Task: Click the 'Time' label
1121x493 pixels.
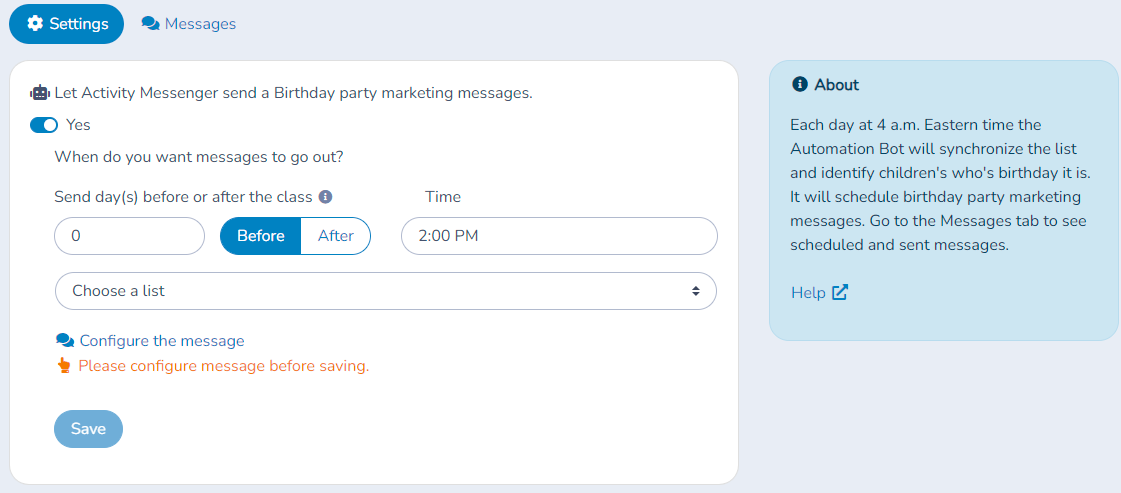Action: 443,196
